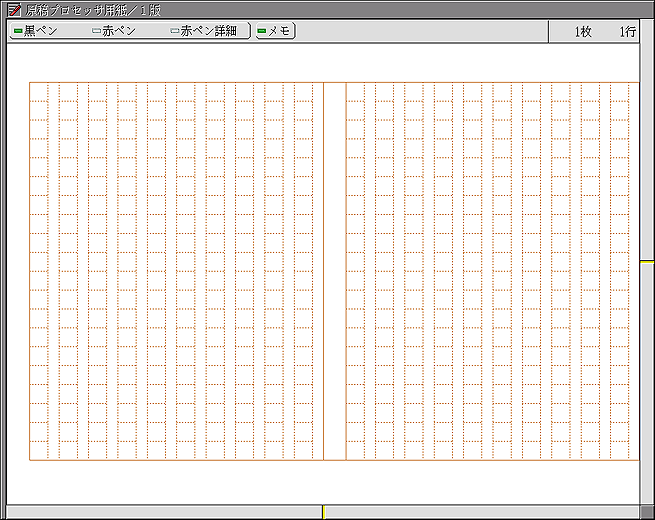Click the manuscript app icon in title bar
This screenshot has height=520, width=655.
point(14,10)
